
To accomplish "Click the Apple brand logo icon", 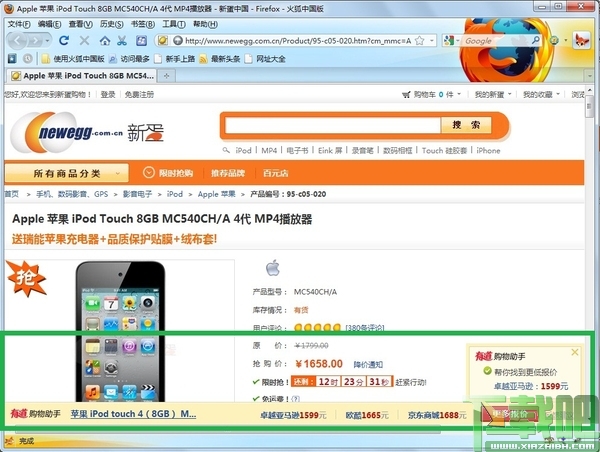I will tap(273, 268).
